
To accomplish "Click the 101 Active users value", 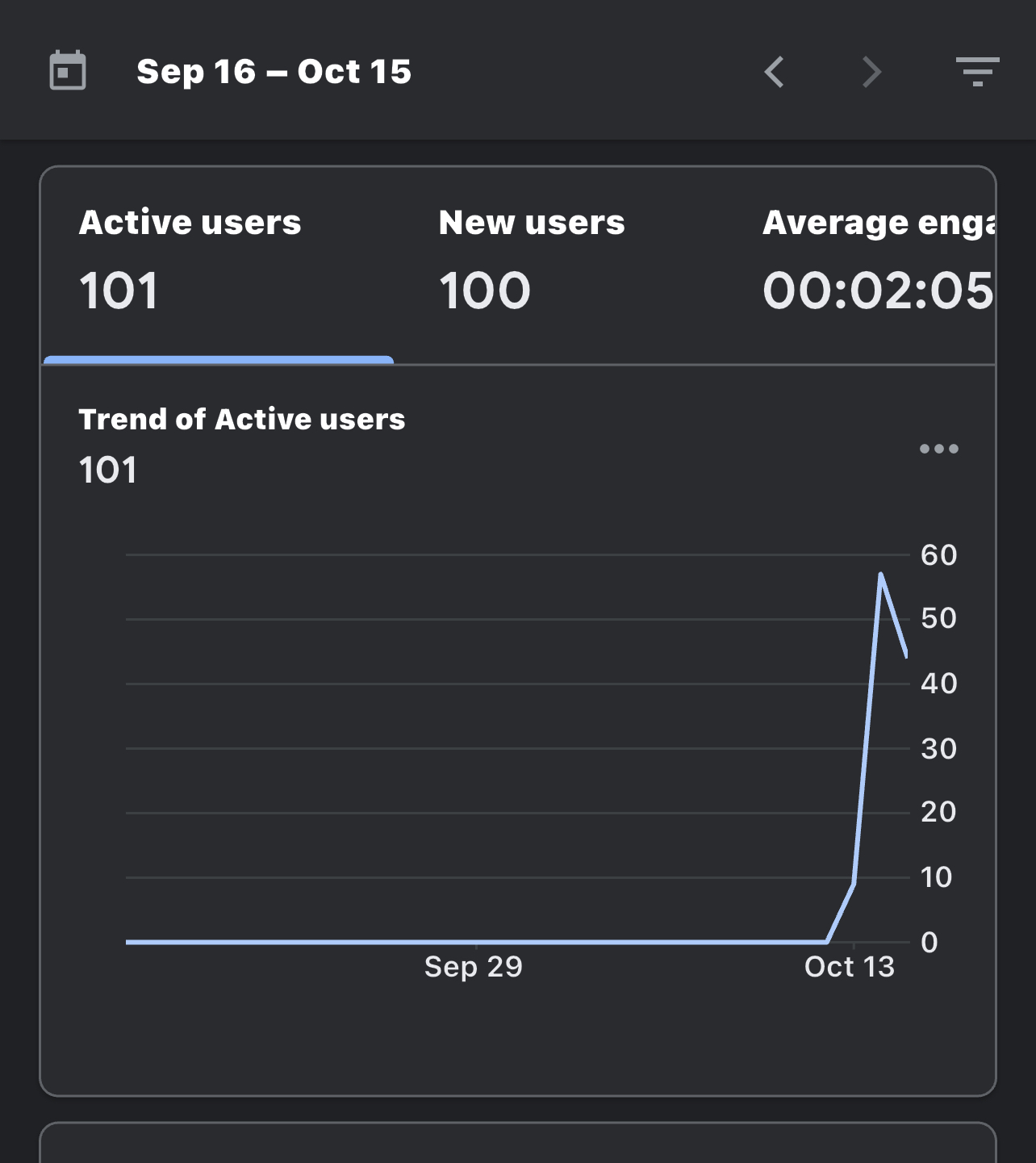I will click(x=119, y=291).
